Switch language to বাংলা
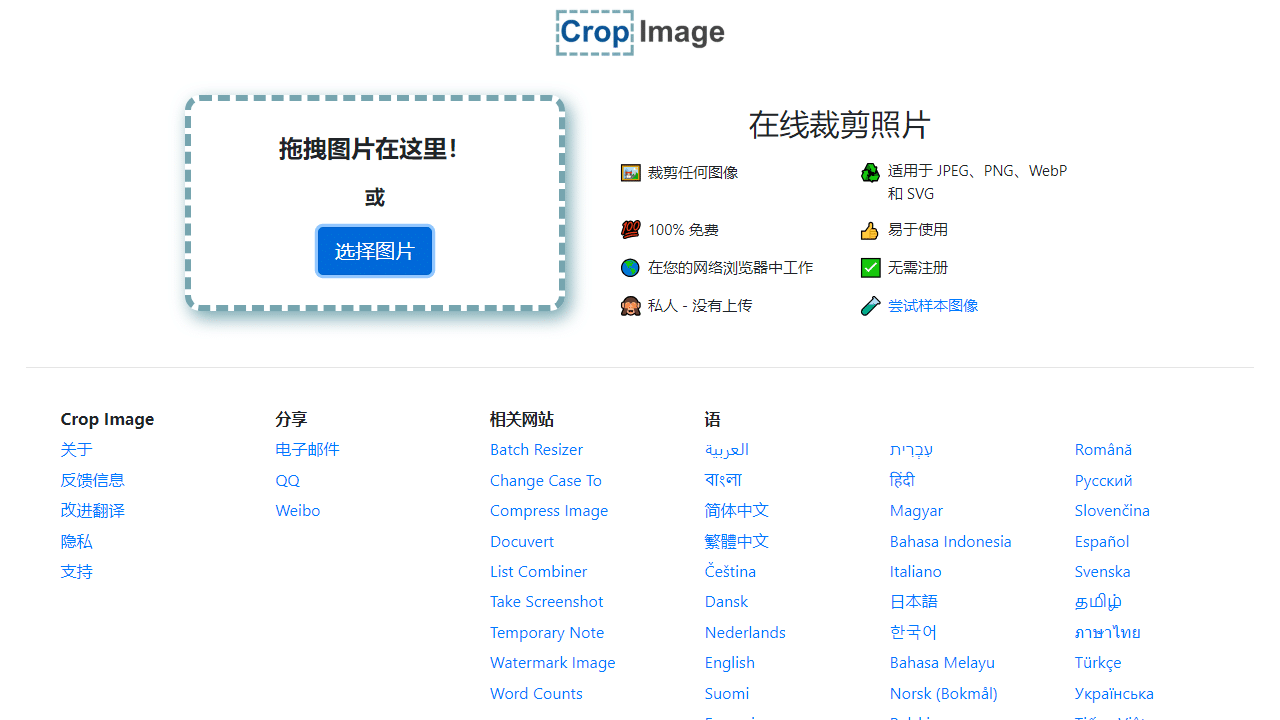The height and width of the screenshot is (720, 1280). tap(723, 480)
